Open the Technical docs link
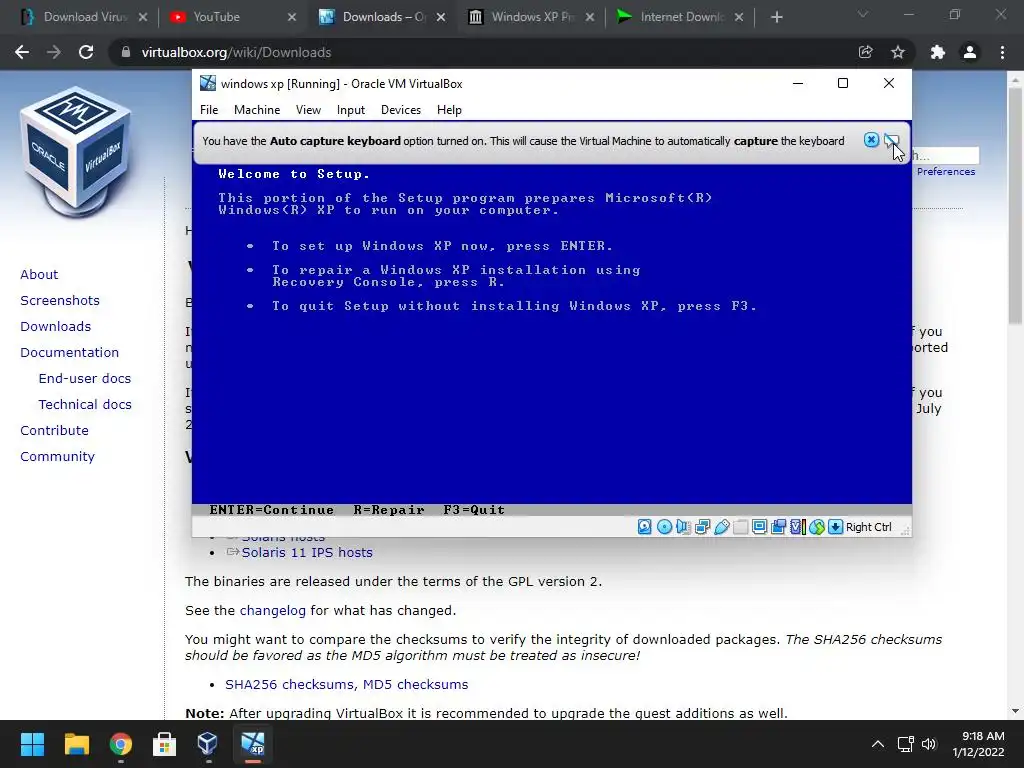Image resolution: width=1024 pixels, height=768 pixels. pyautogui.click(x=85, y=405)
